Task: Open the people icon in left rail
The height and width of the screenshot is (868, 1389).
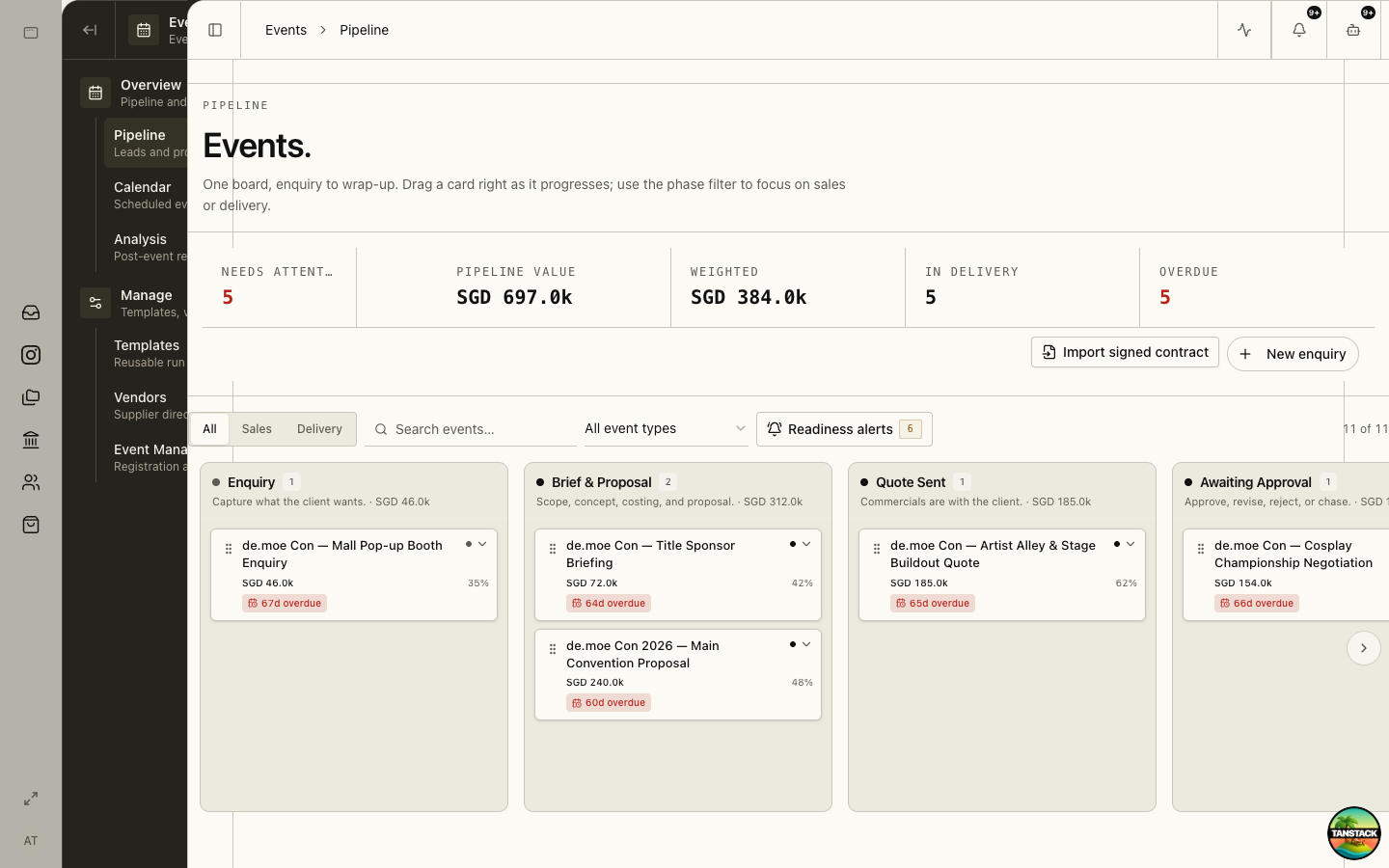Action: point(31,482)
